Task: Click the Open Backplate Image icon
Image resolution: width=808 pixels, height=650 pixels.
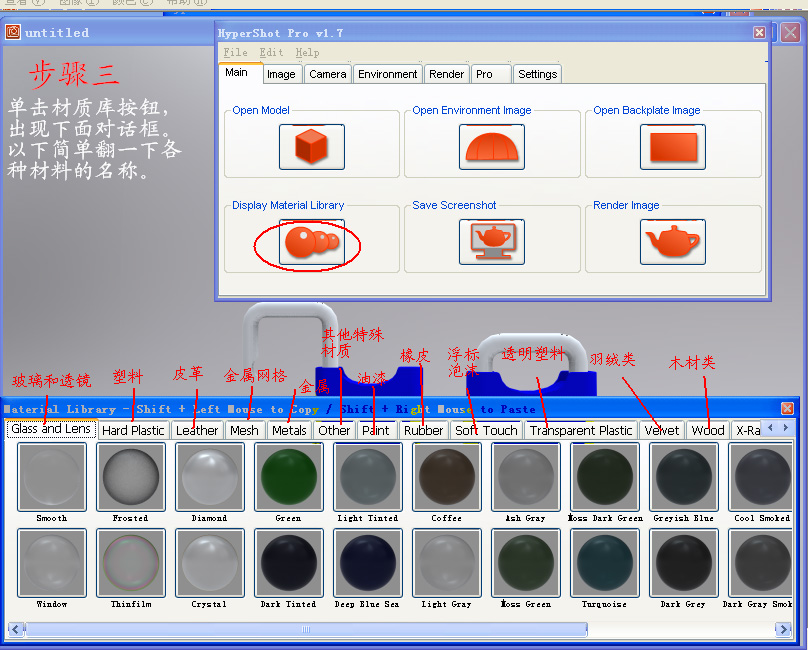Action: [x=672, y=147]
